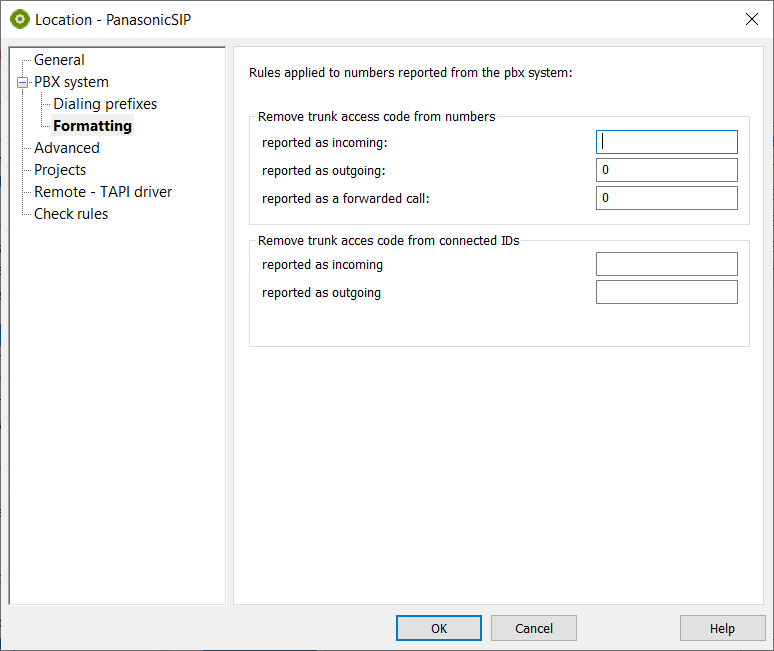Select General in the settings tree
774x651 pixels.
pos(59,60)
